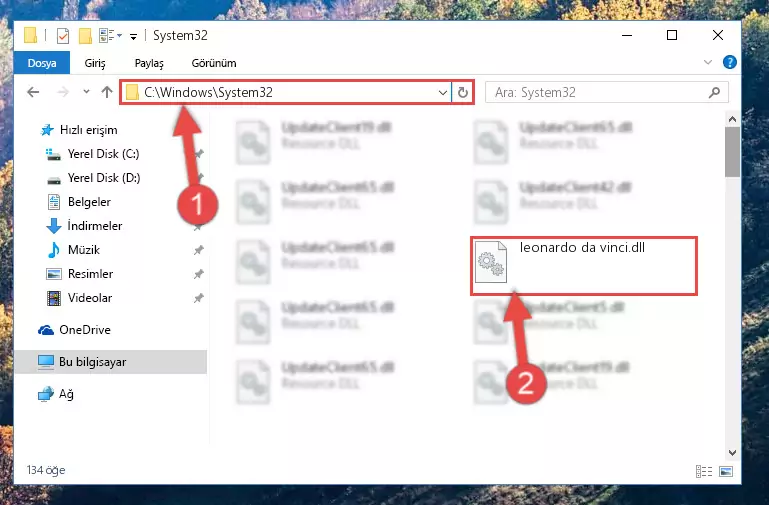Open the Dosya menu tab

click(42, 63)
